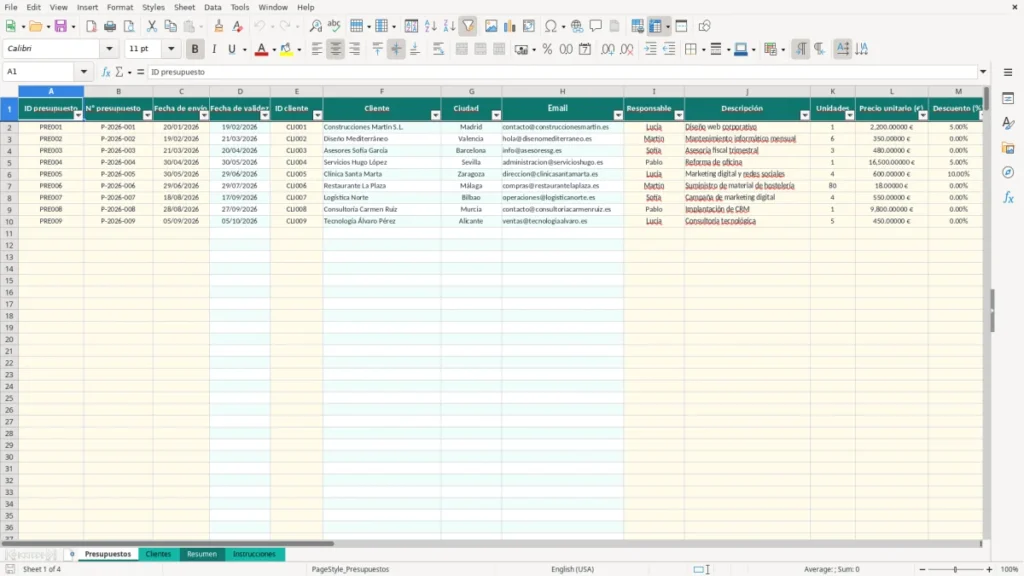Print the document using the printer icon
This screenshot has width=1024, height=576.
pyautogui.click(x=110, y=26)
